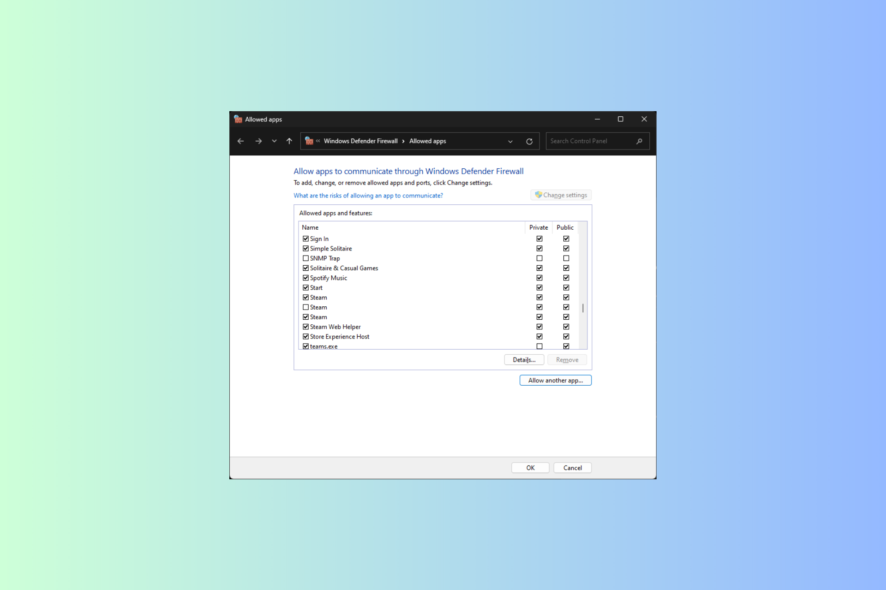886x590 pixels.
Task: Click the shield icon on Change settings
Action: 538,195
